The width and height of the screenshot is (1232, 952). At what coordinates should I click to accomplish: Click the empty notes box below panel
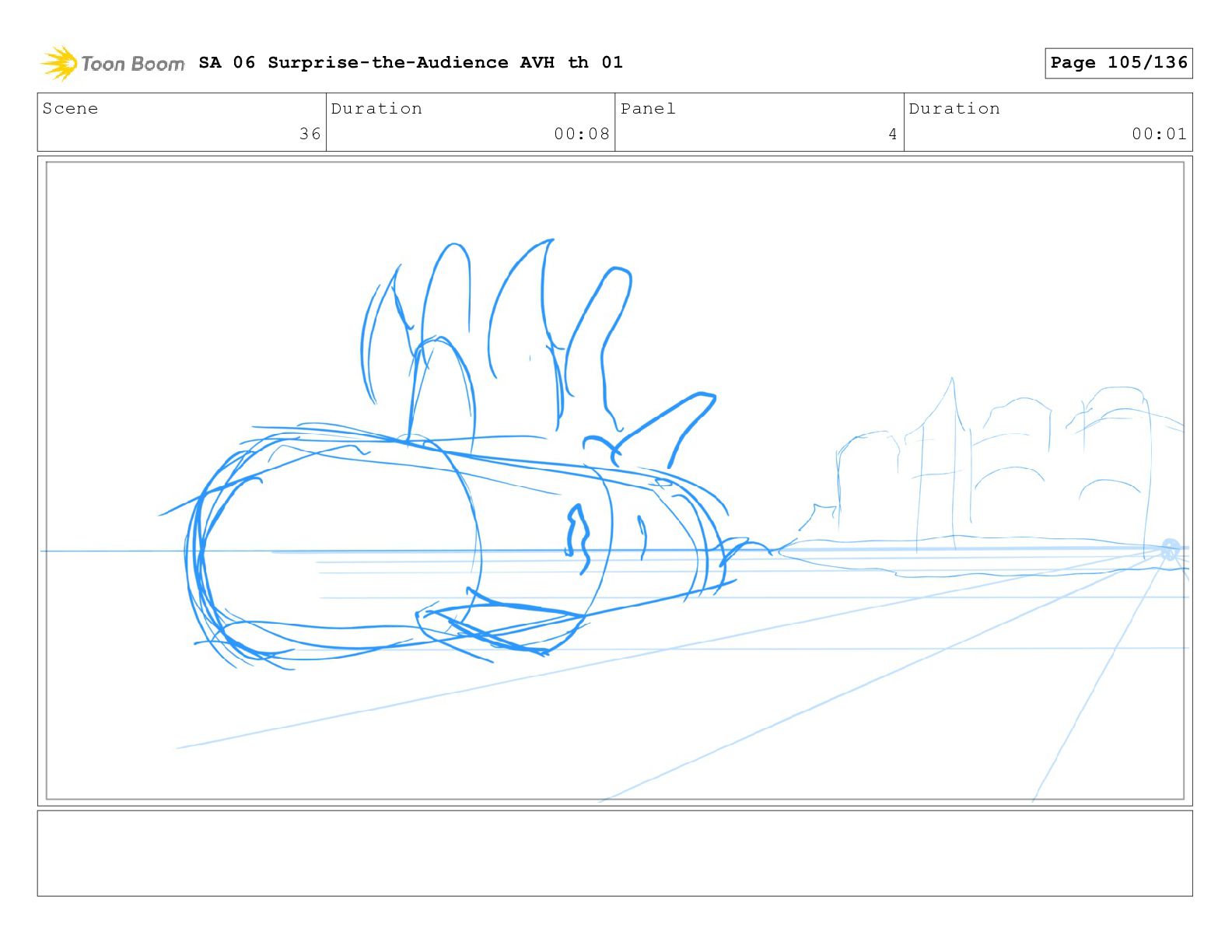point(615,853)
